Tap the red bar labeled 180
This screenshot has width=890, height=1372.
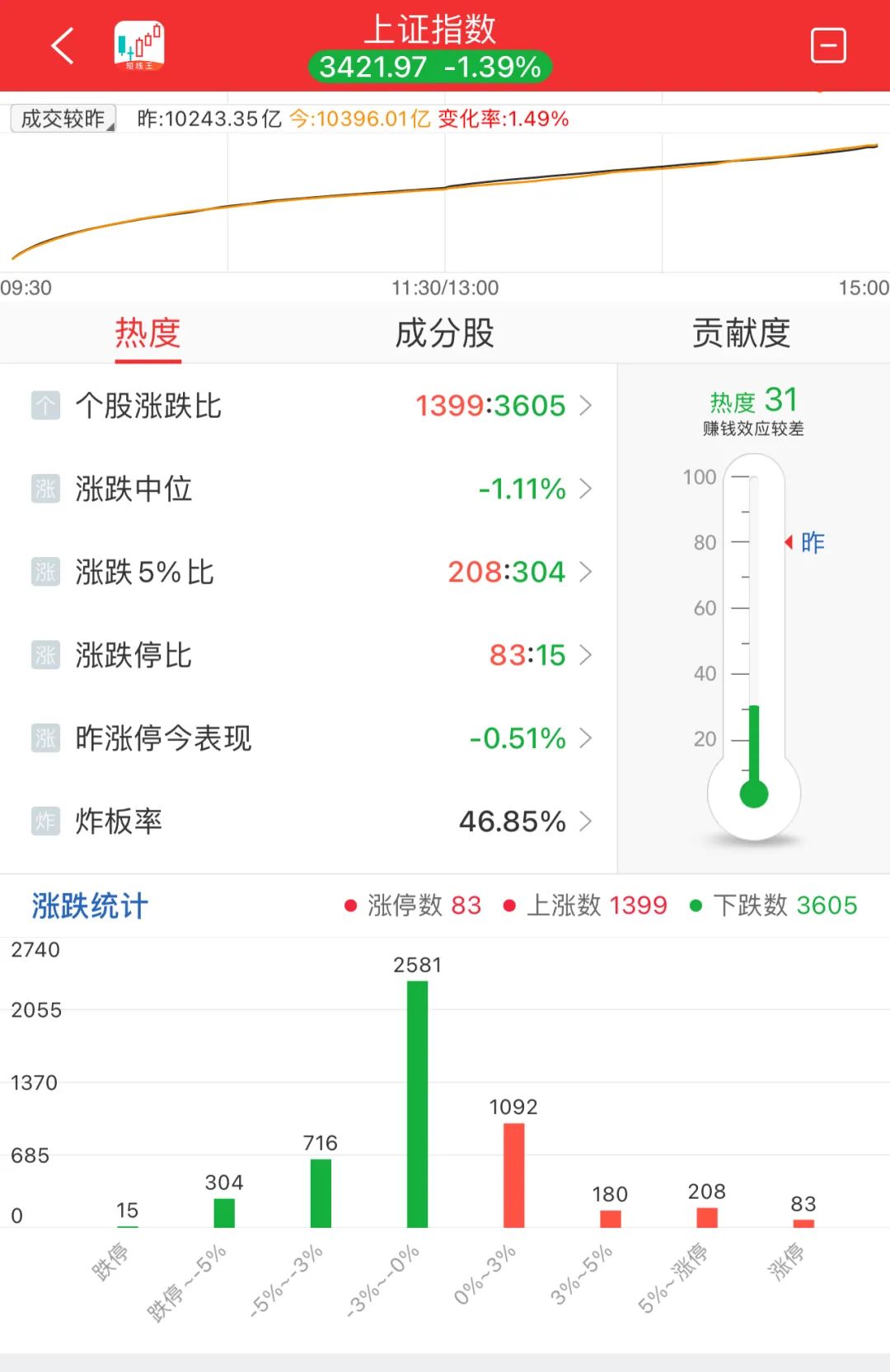point(611,1219)
